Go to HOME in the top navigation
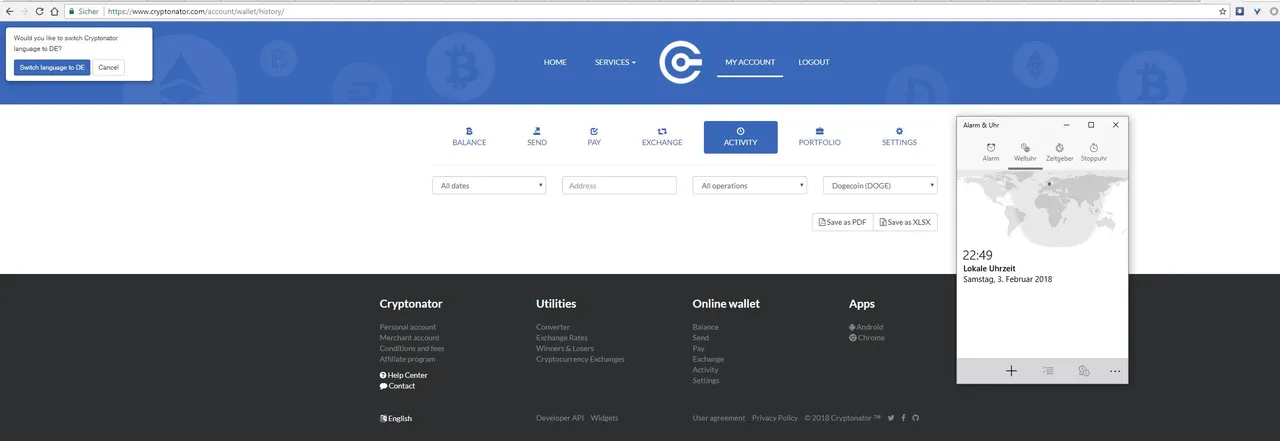 click(555, 62)
